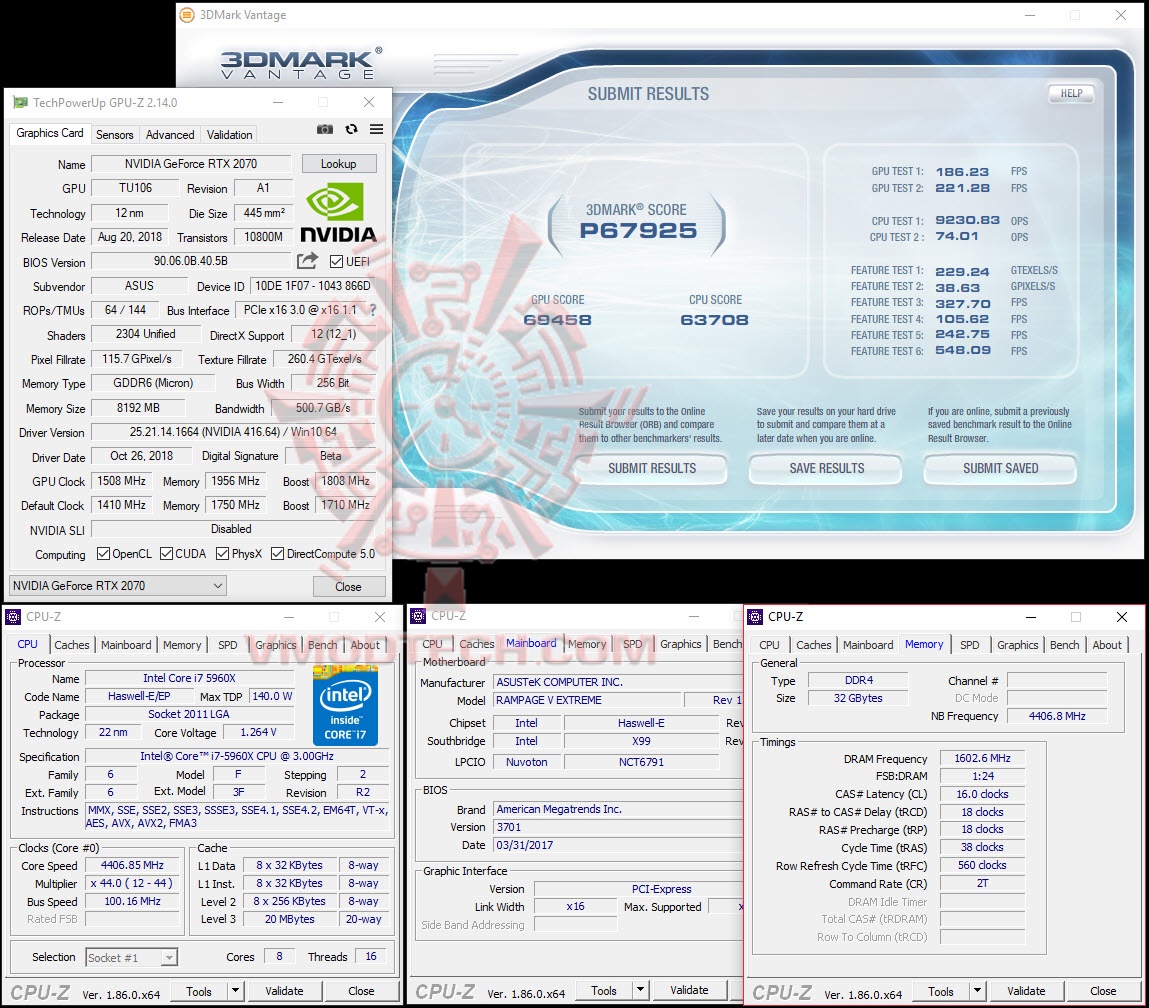Click the Lookup button in GPU-Z
This screenshot has width=1149, height=1008.
tap(339, 164)
